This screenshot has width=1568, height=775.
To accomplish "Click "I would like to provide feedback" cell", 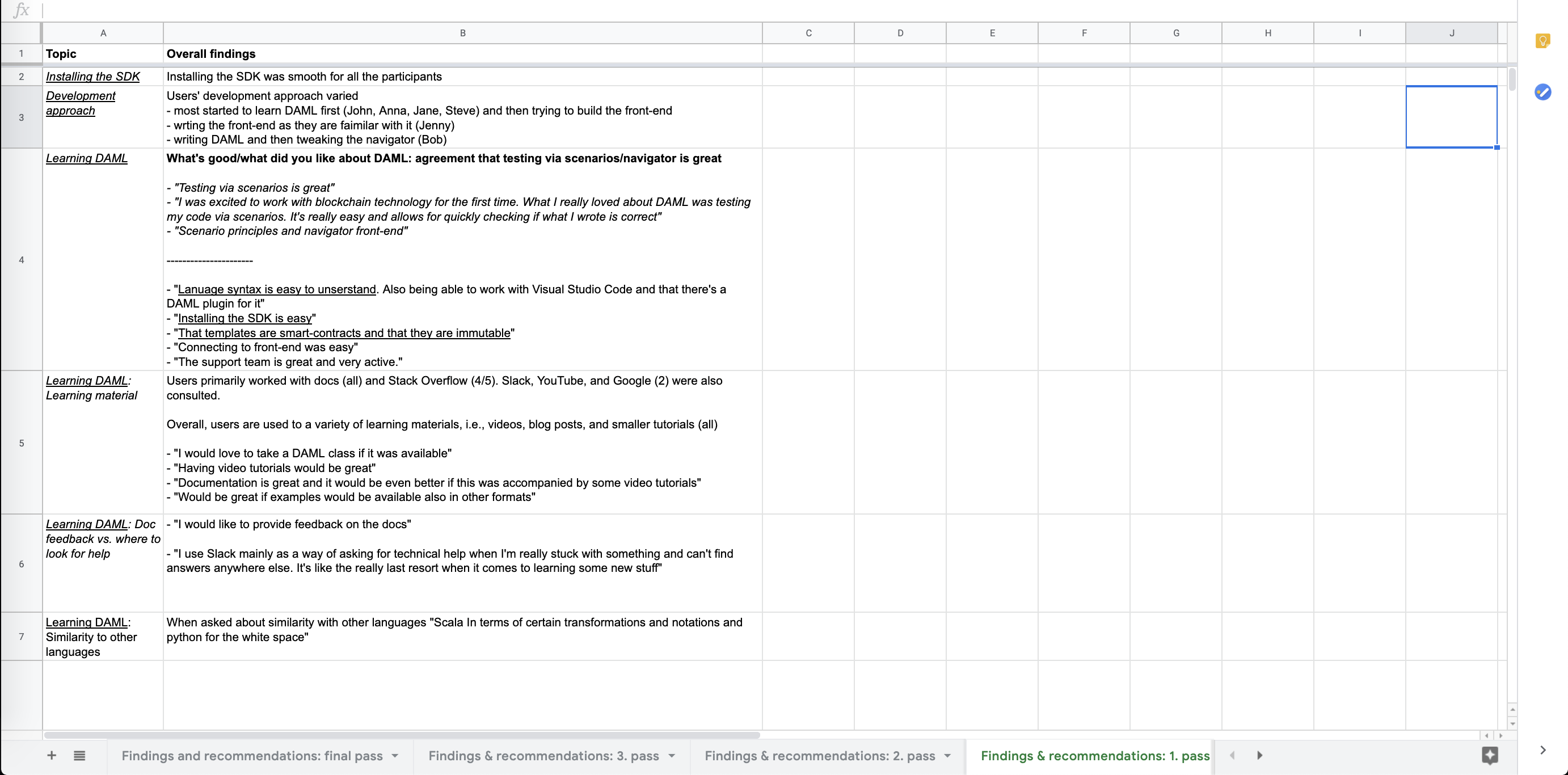I will click(462, 565).
